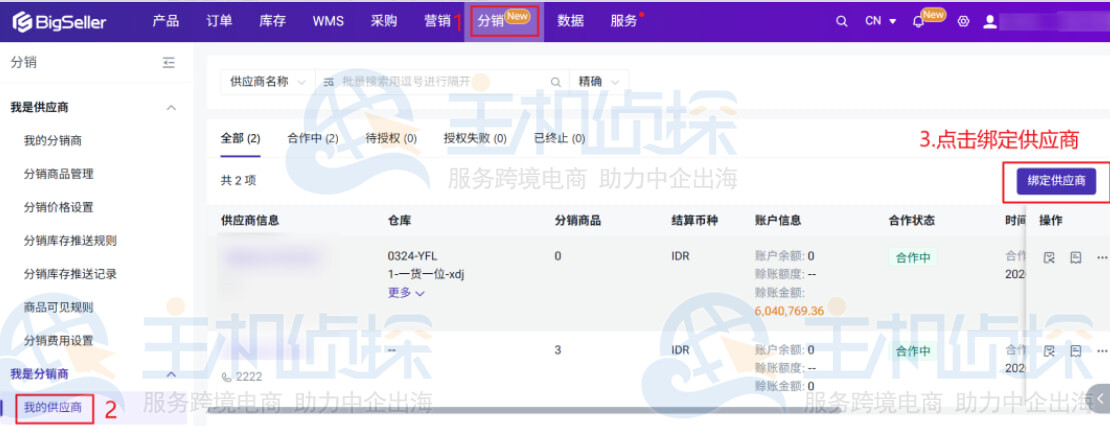1110x426 pixels.
Task: Click first action icon in 2222 supplier row
Action: (1049, 351)
